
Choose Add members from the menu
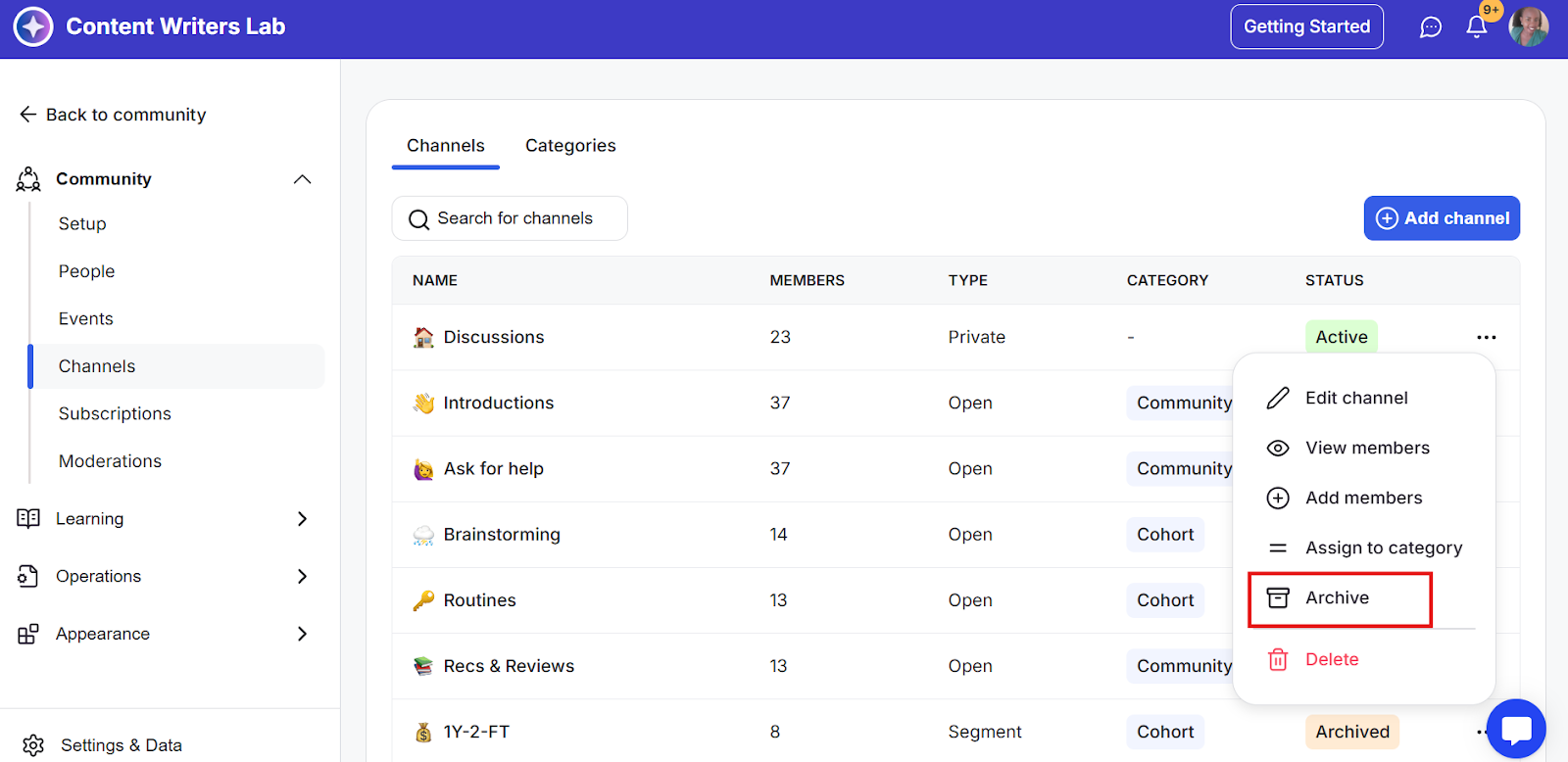click(1364, 498)
